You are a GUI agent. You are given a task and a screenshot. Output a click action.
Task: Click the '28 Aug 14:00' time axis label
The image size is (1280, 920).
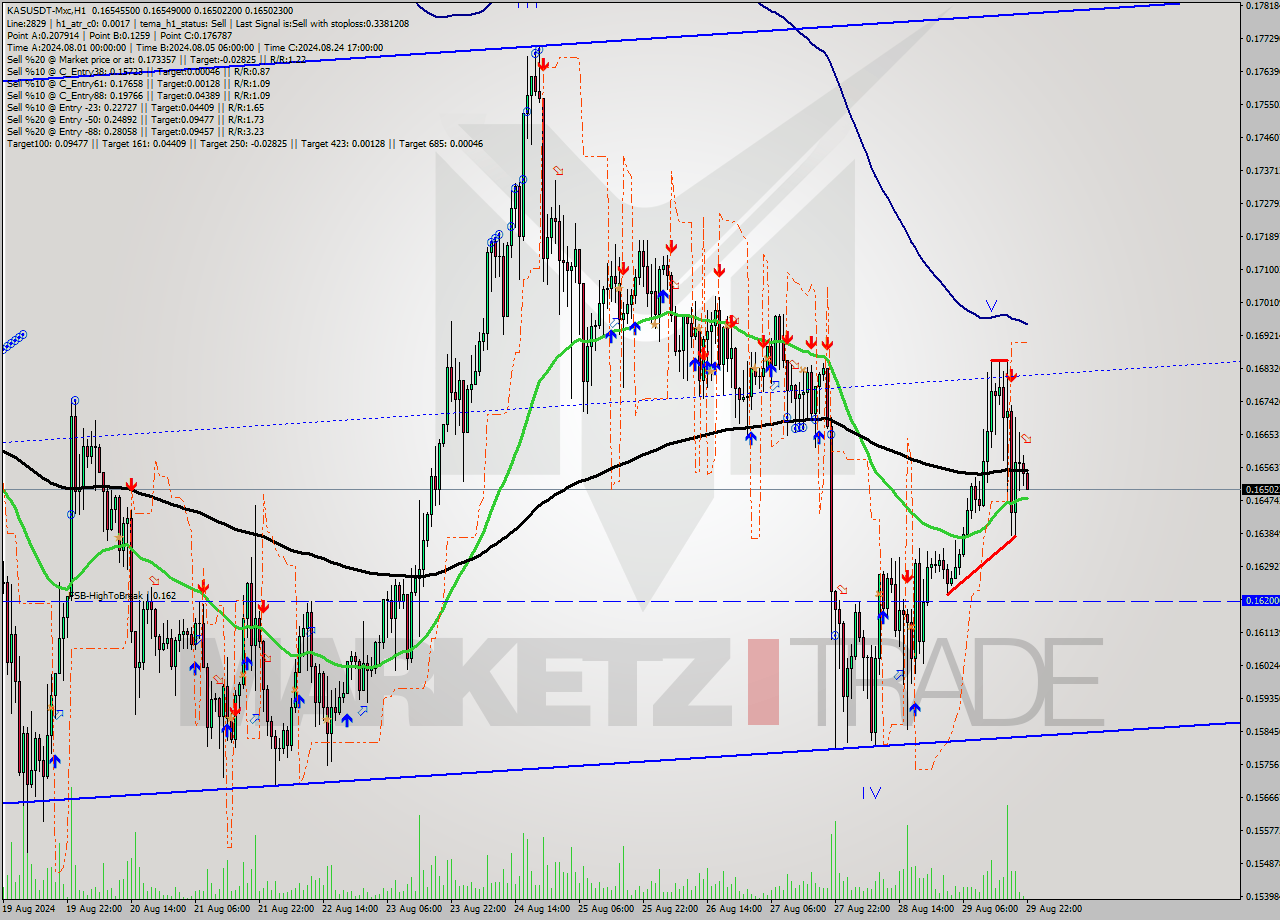pos(925,909)
